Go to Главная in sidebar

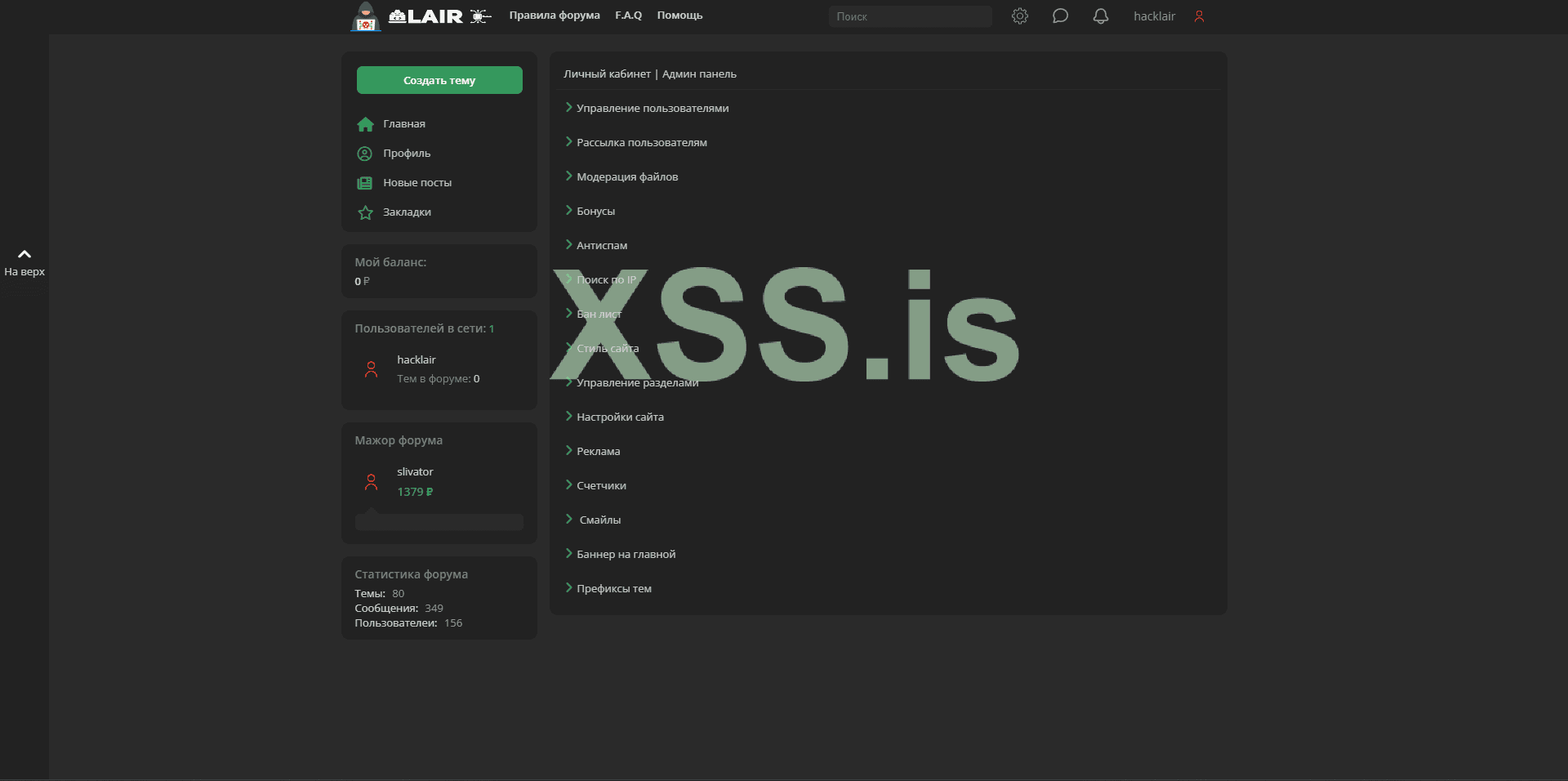404,124
